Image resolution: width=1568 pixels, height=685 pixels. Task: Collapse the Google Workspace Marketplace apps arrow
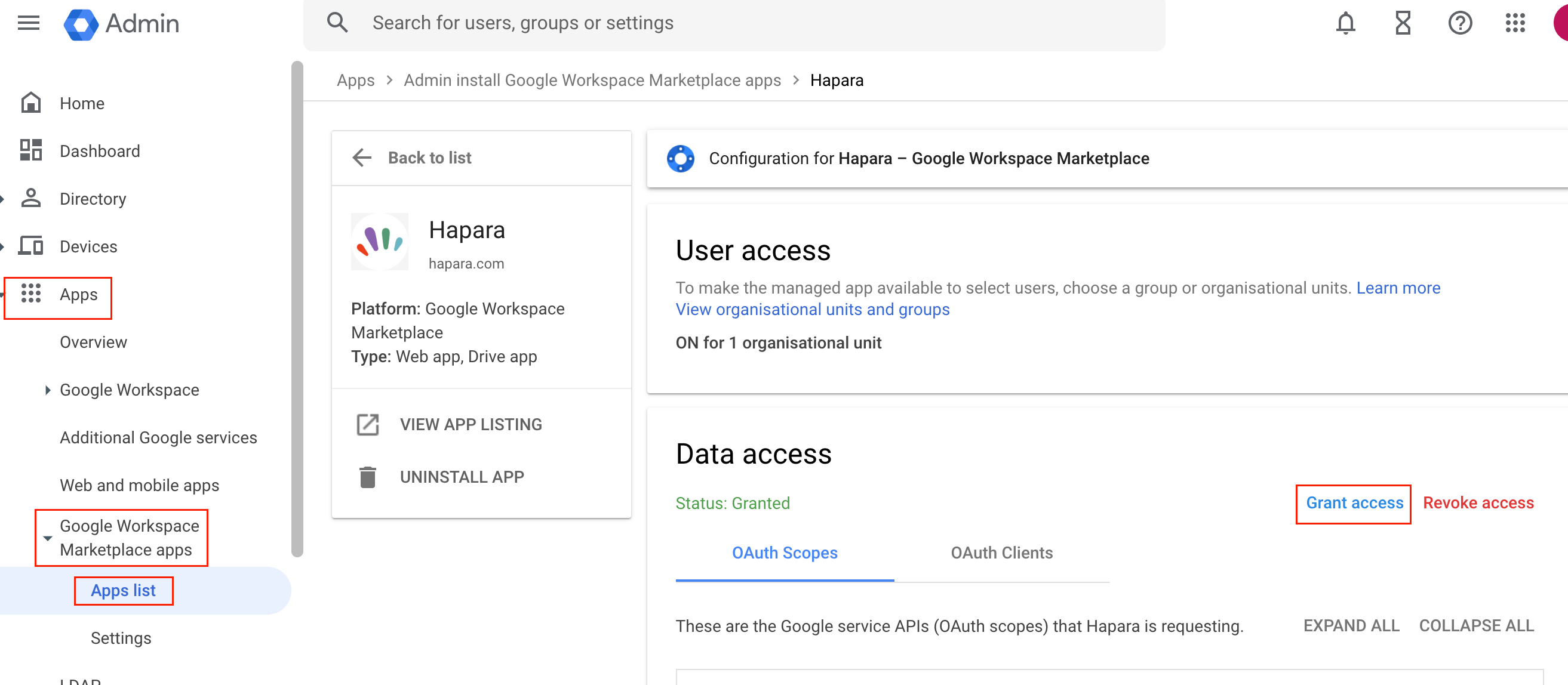click(x=48, y=538)
